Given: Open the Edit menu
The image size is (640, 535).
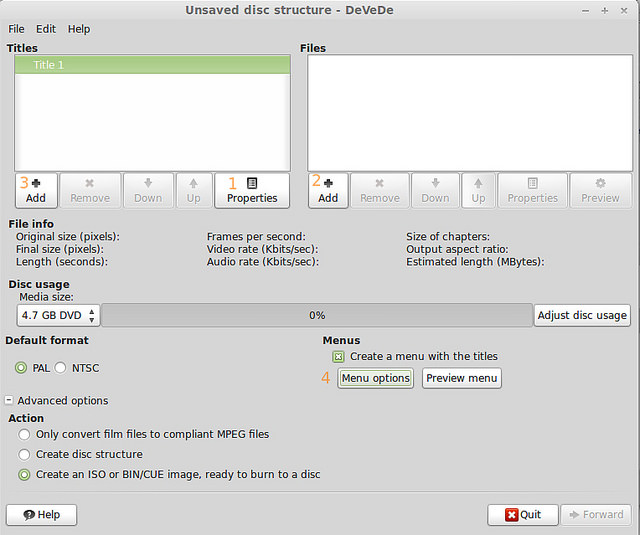Looking at the screenshot, I should (x=46, y=29).
